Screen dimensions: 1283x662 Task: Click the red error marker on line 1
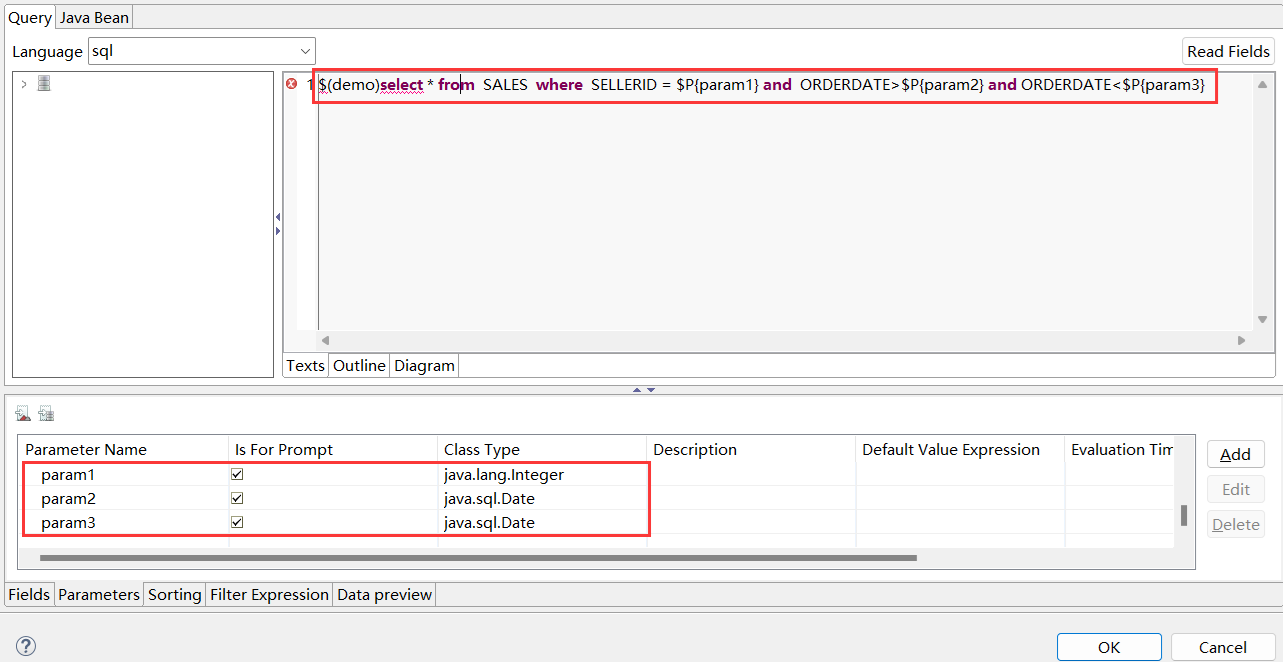(x=292, y=84)
